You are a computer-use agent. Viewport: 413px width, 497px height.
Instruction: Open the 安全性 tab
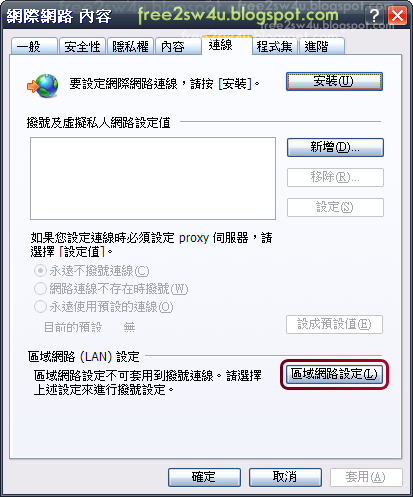pos(82,46)
